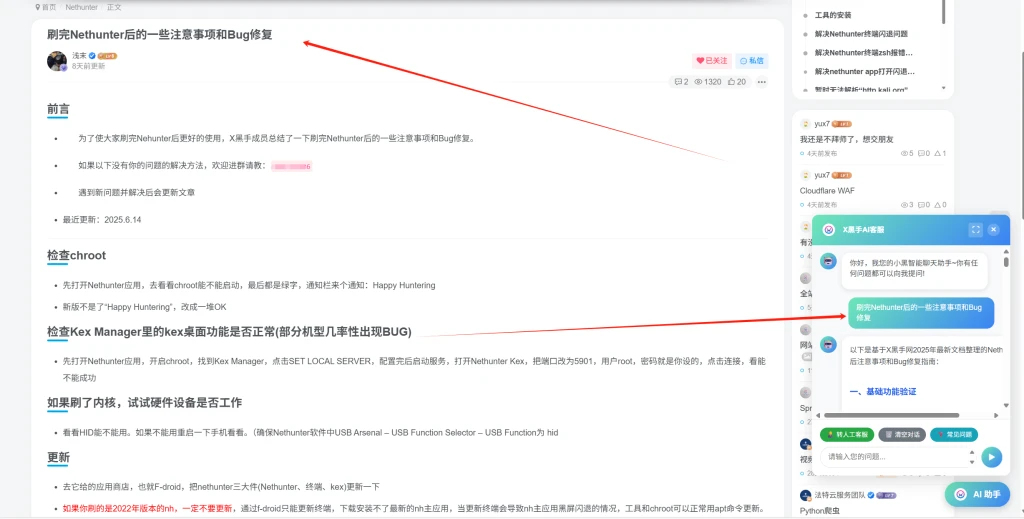The image size is (1024, 519).
Task: Open the three-dot more options menu
Action: pos(761,82)
